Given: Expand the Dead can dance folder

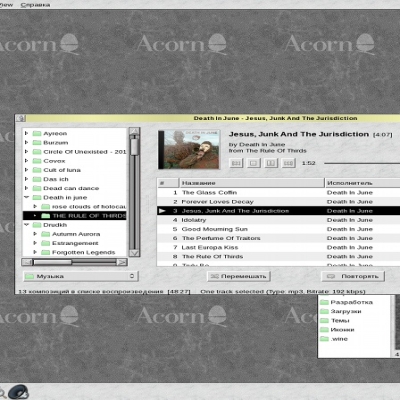Looking at the screenshot, I should pyautogui.click(x=26, y=188).
